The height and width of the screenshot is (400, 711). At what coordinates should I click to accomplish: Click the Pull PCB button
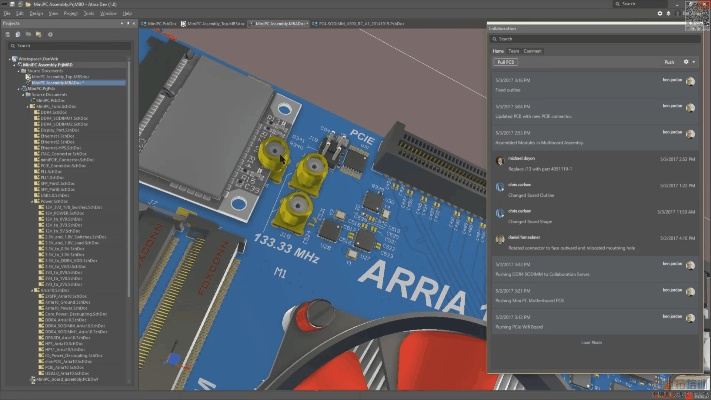click(505, 62)
